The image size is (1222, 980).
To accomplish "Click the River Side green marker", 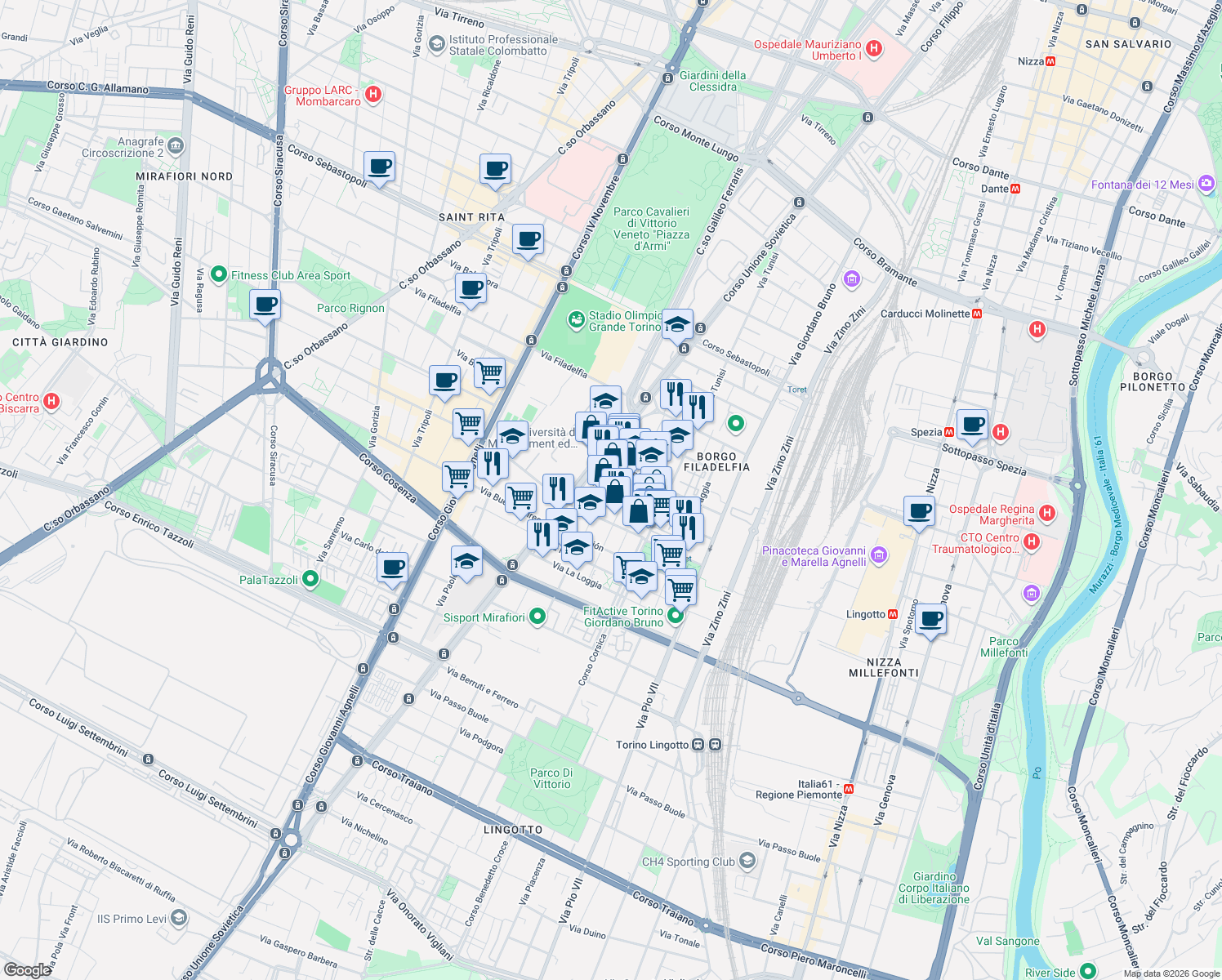I will coord(1088,971).
